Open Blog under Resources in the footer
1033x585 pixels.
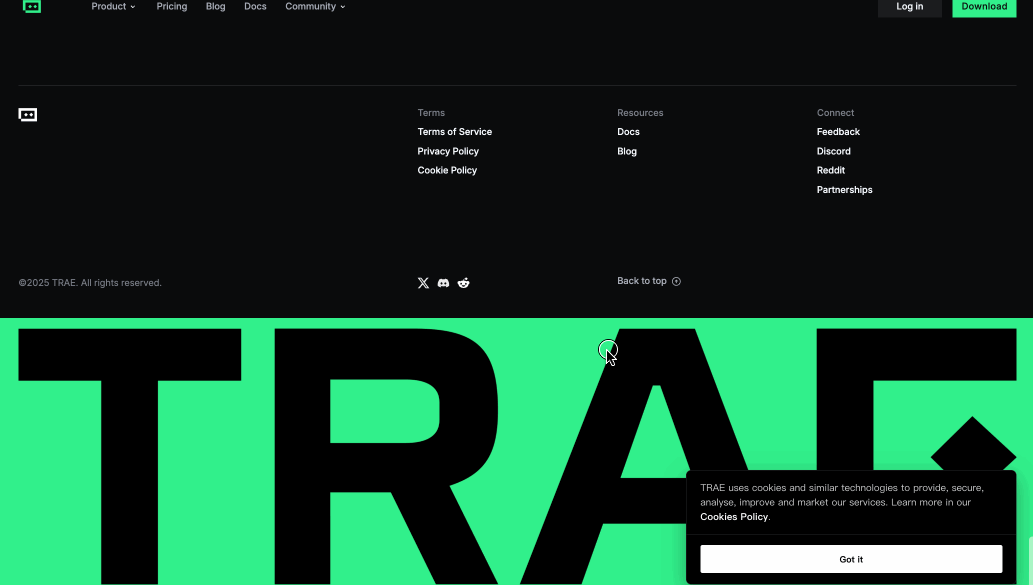point(627,151)
